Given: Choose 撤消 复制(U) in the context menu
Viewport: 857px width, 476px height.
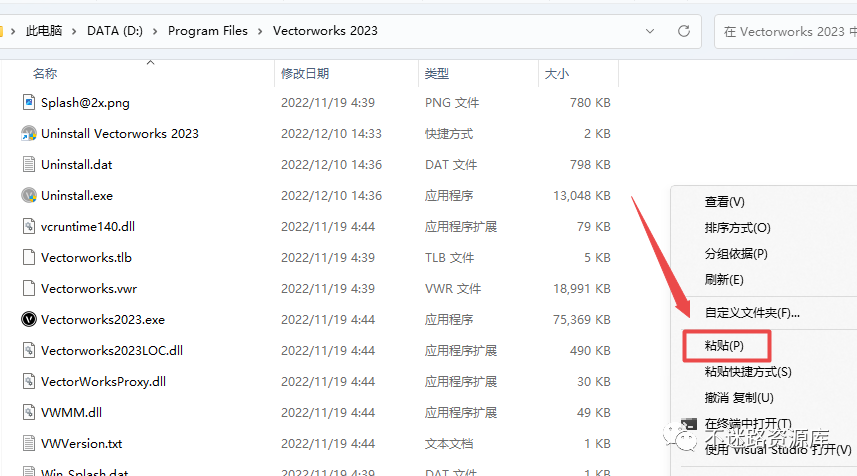Looking at the screenshot, I should tap(739, 398).
